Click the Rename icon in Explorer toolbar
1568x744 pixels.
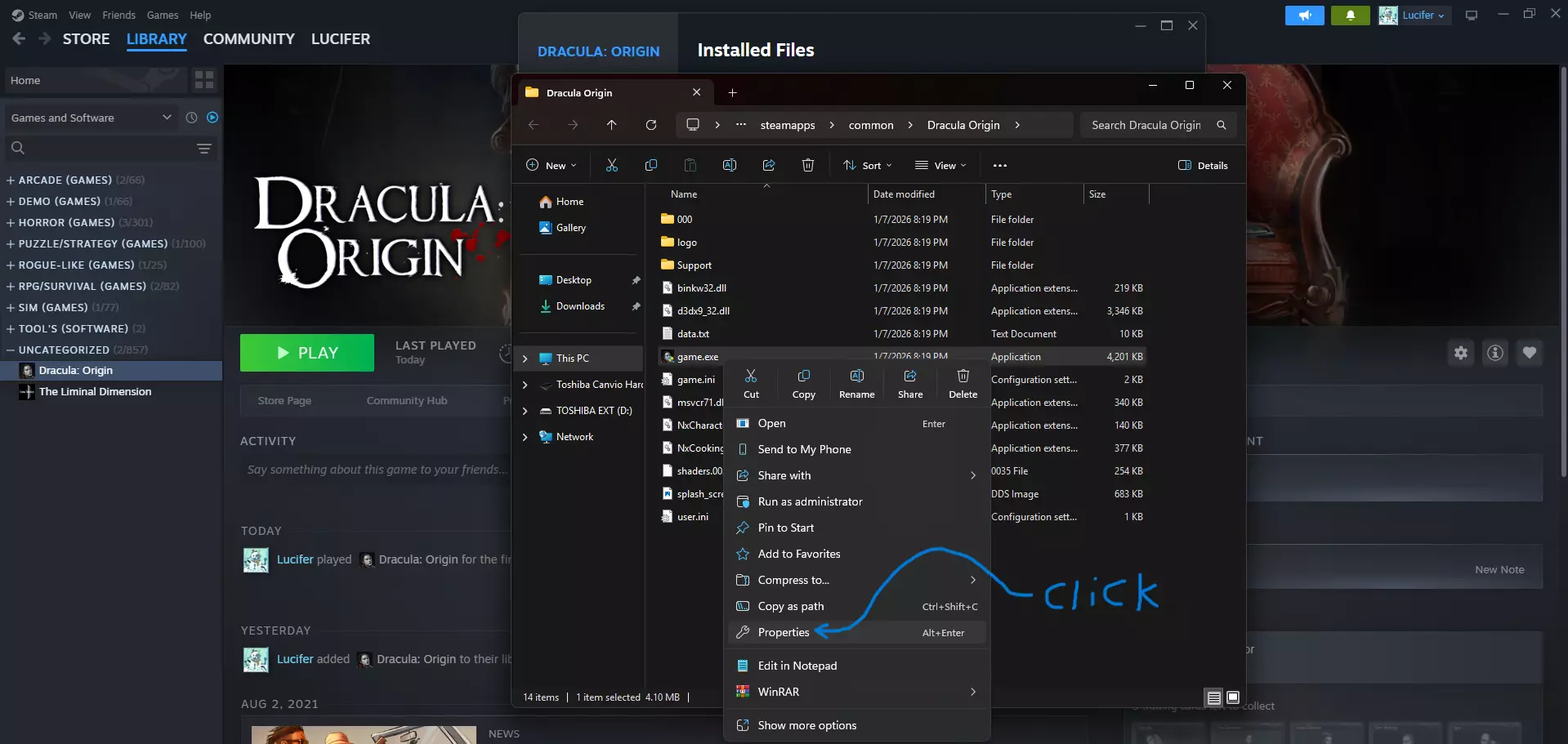[730, 165]
